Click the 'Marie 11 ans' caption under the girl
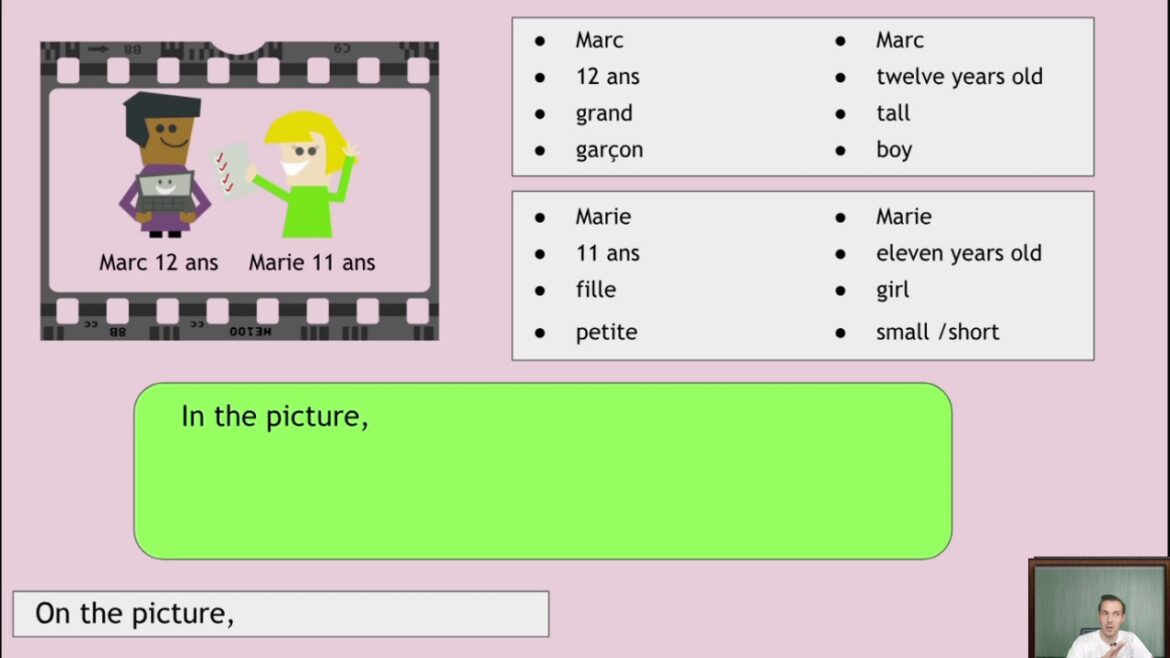 pyautogui.click(x=312, y=263)
